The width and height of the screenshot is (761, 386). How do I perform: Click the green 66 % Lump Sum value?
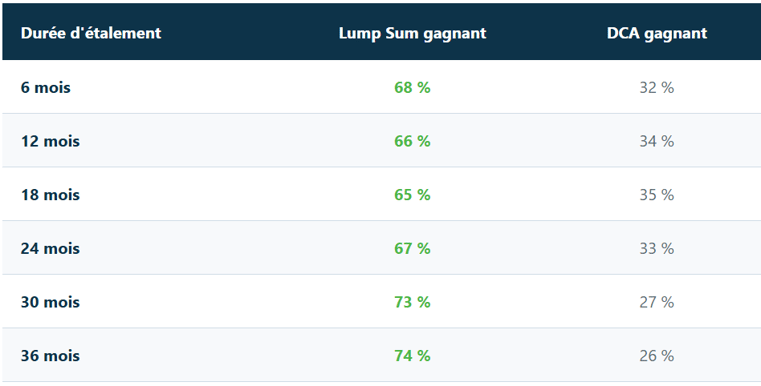(412, 141)
